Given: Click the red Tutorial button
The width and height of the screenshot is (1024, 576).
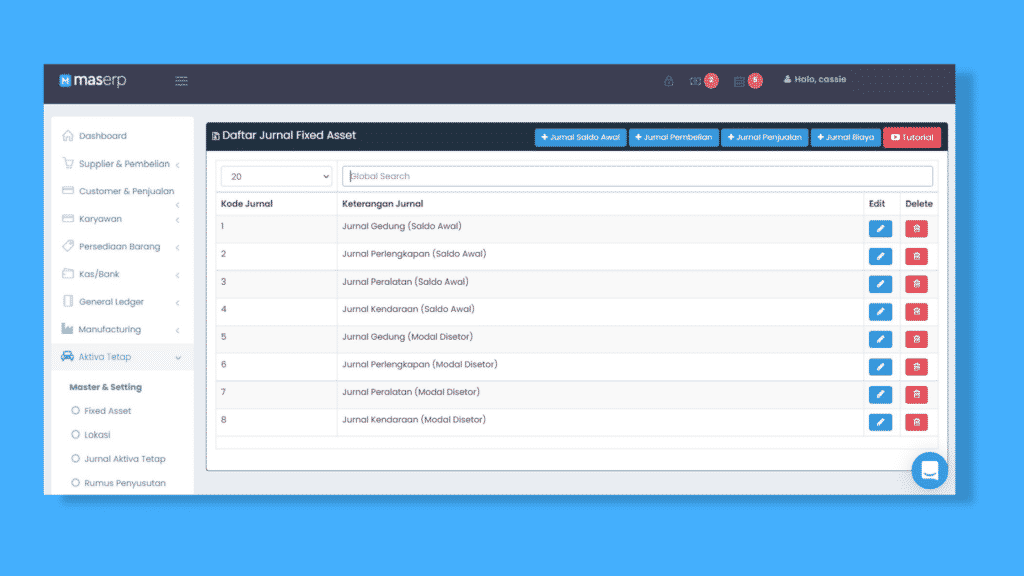Looking at the screenshot, I should tap(911, 138).
